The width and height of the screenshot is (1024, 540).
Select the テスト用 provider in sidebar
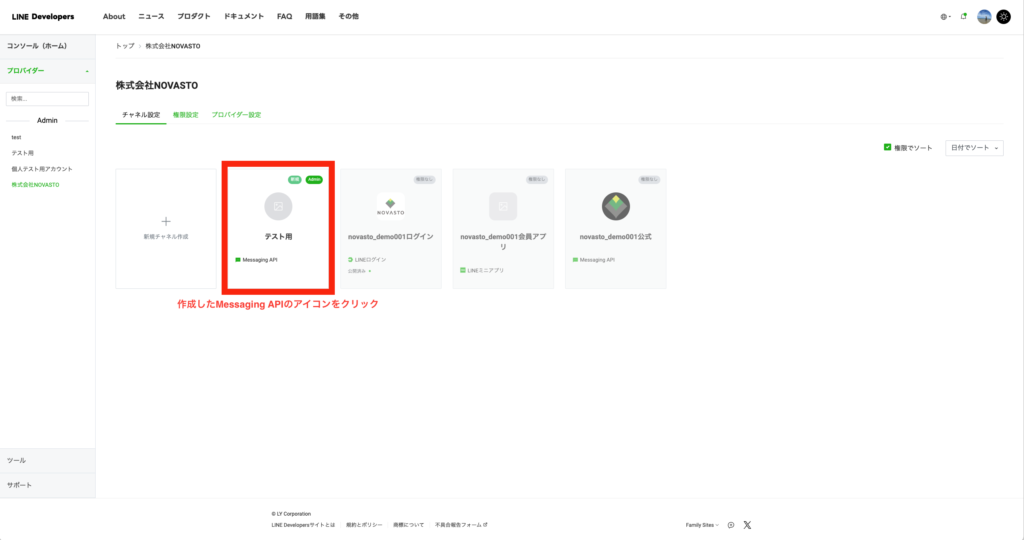(22, 153)
